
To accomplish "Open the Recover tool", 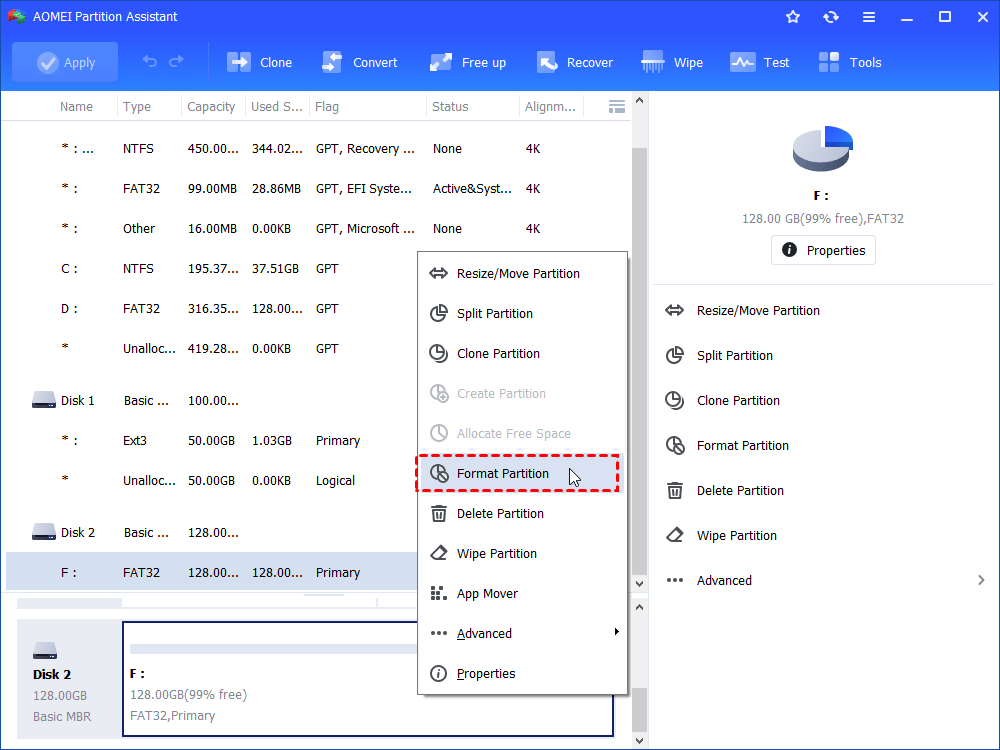I will click(x=575, y=62).
